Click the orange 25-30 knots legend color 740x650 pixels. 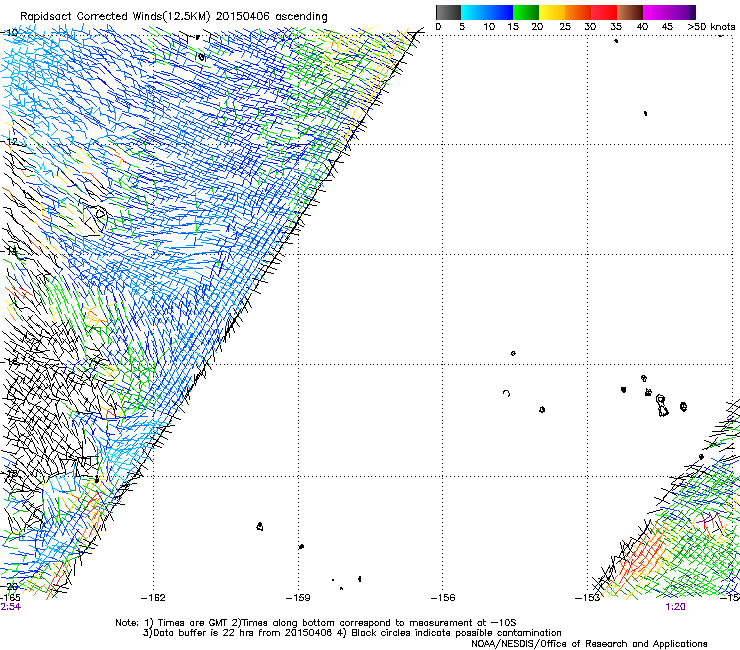tap(578, 12)
